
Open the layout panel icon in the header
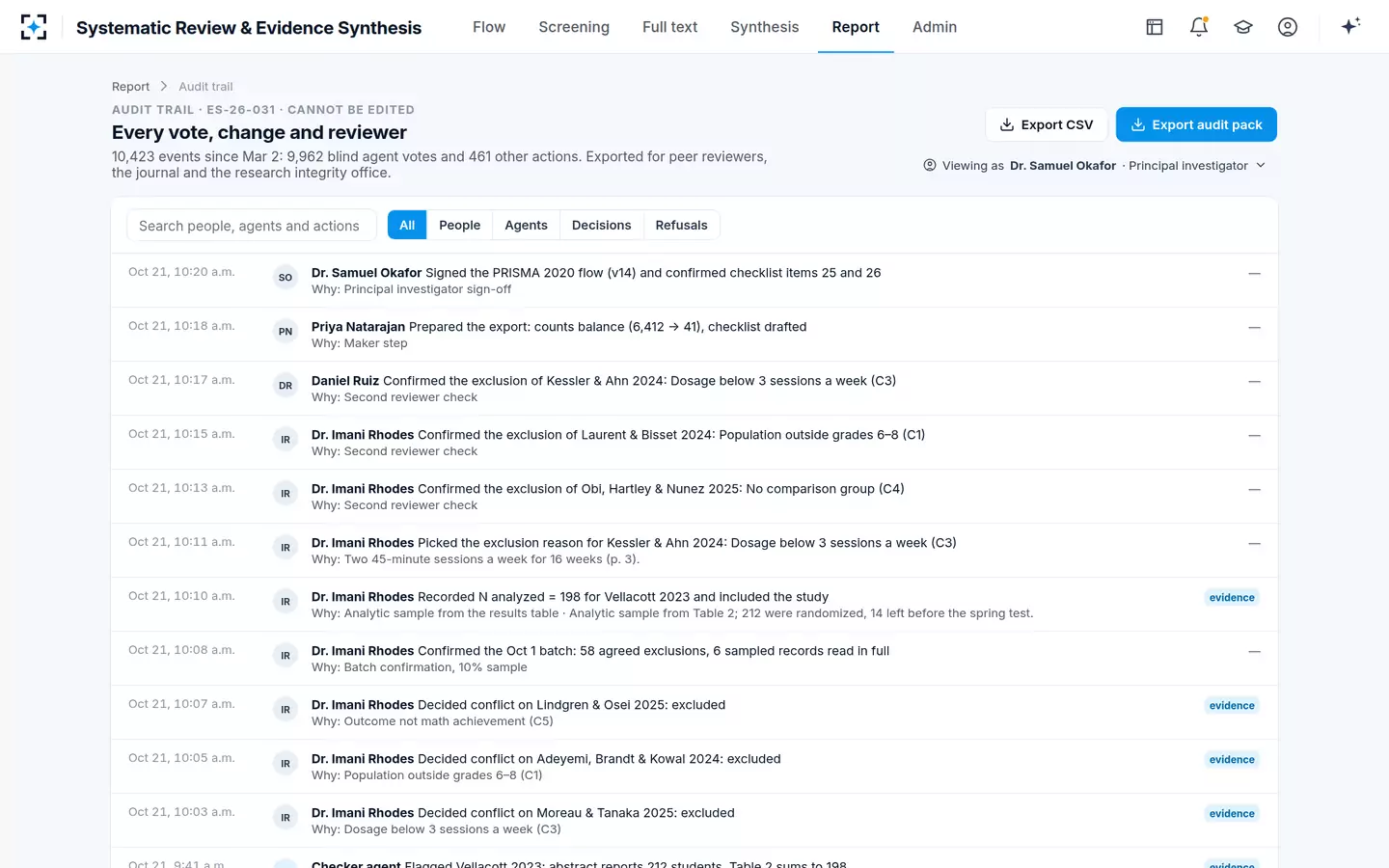[x=1155, y=27]
